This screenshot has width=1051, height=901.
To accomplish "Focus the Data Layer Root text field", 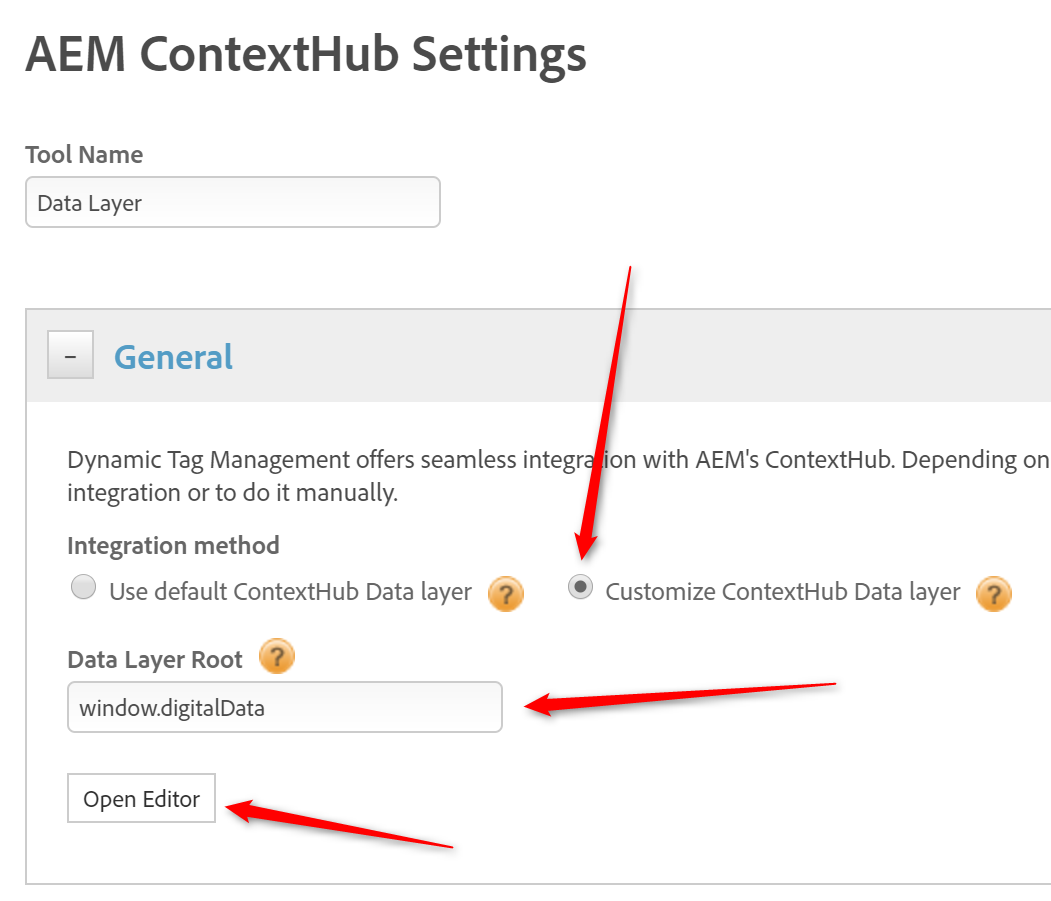I will [284, 708].
